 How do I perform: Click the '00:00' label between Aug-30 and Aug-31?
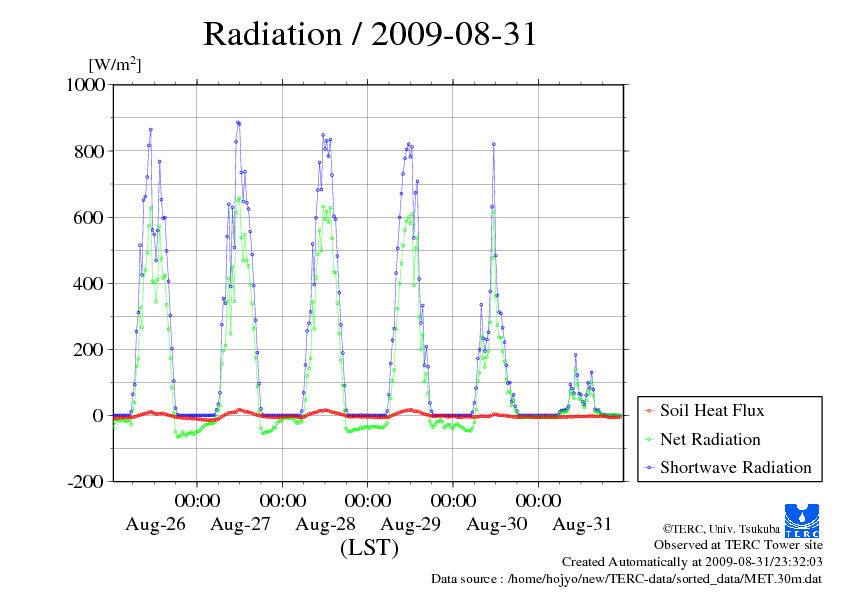click(539, 500)
